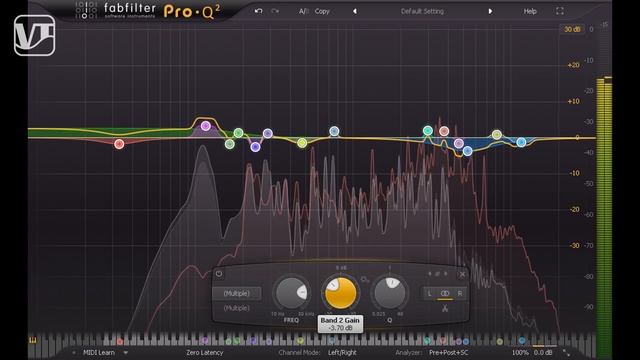Redo the last undone change

click(x=275, y=11)
